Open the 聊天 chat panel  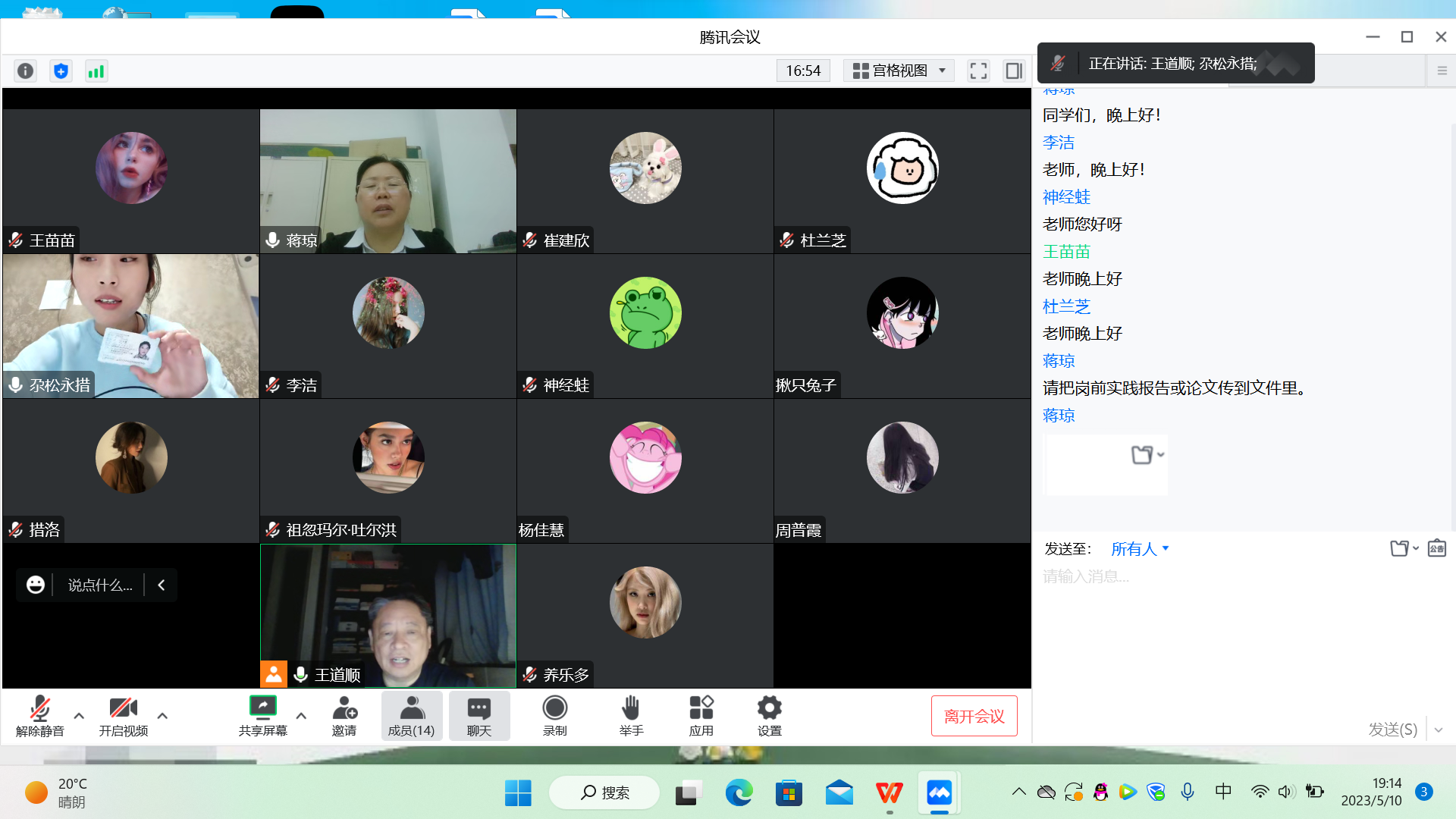(479, 715)
